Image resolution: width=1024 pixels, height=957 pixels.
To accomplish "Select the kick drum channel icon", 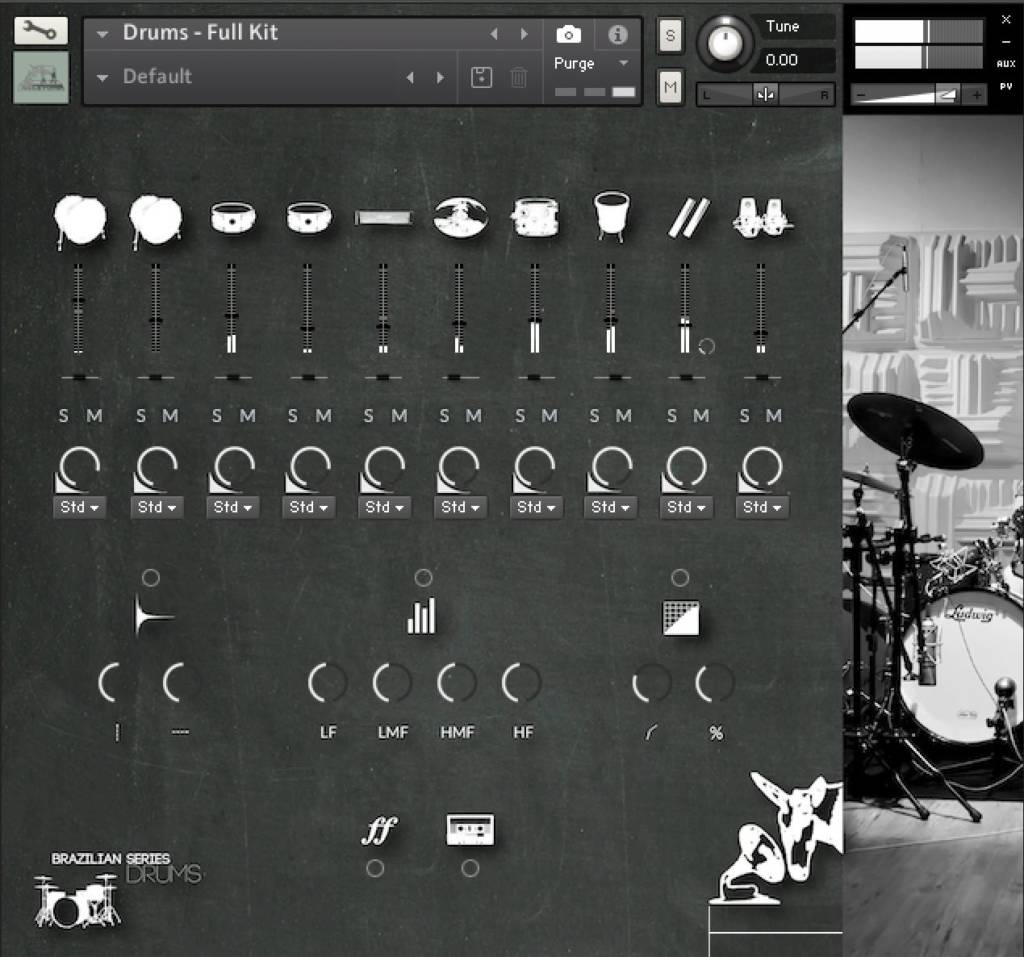I will 80,216.
